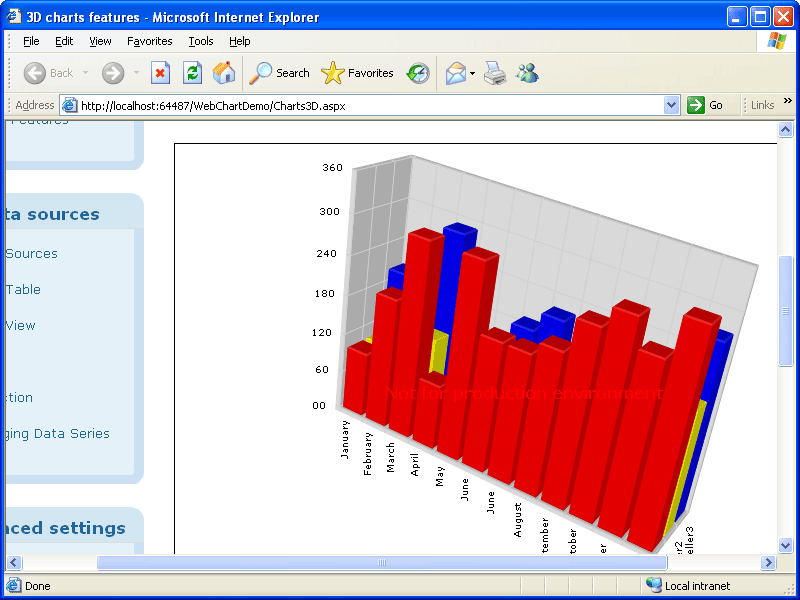
Task: Refresh the page with the Refresh icon
Action: (x=192, y=73)
